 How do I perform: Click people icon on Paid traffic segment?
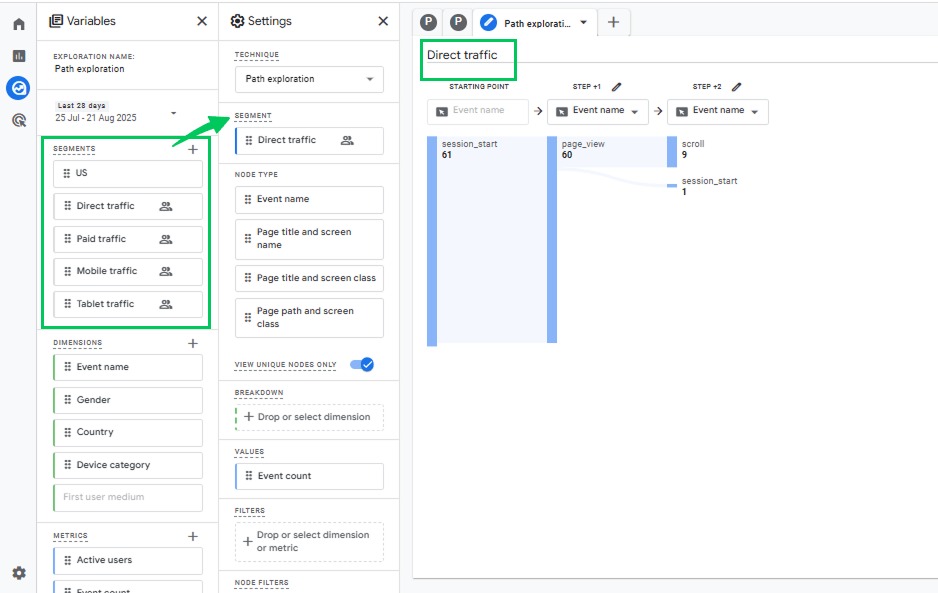click(x=166, y=239)
